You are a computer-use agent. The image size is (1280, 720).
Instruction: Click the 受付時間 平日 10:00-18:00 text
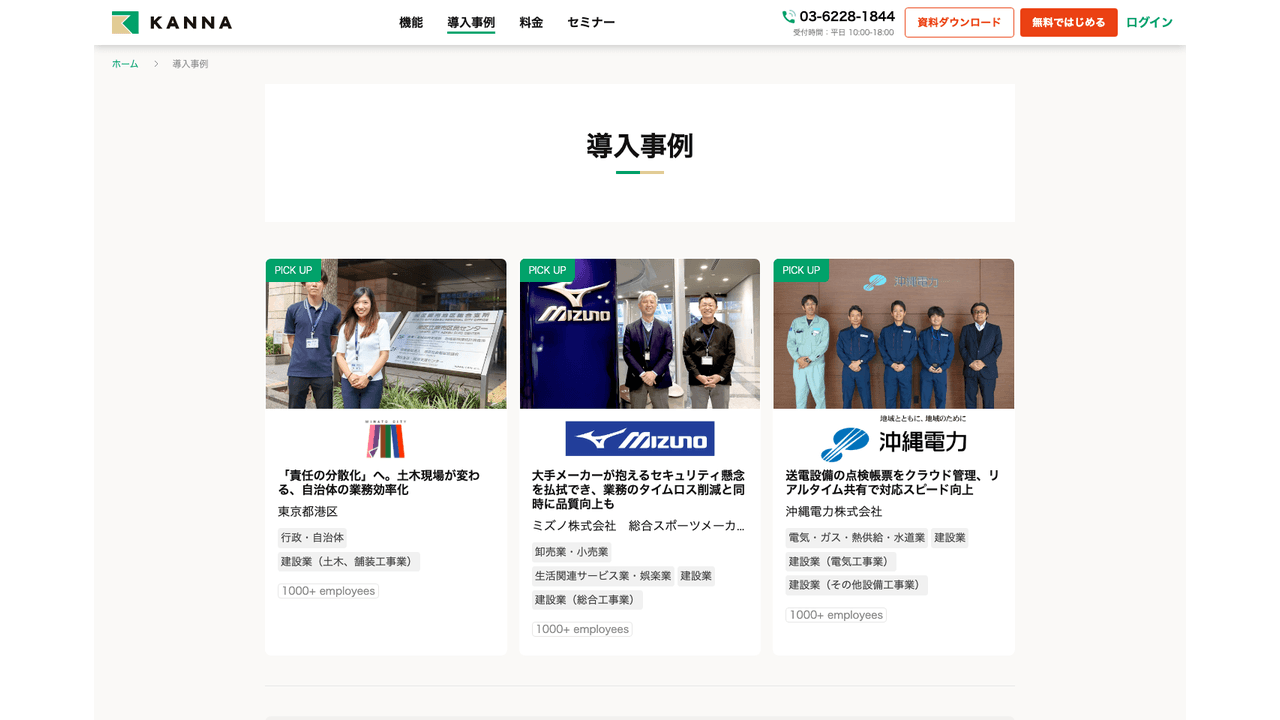(x=843, y=32)
